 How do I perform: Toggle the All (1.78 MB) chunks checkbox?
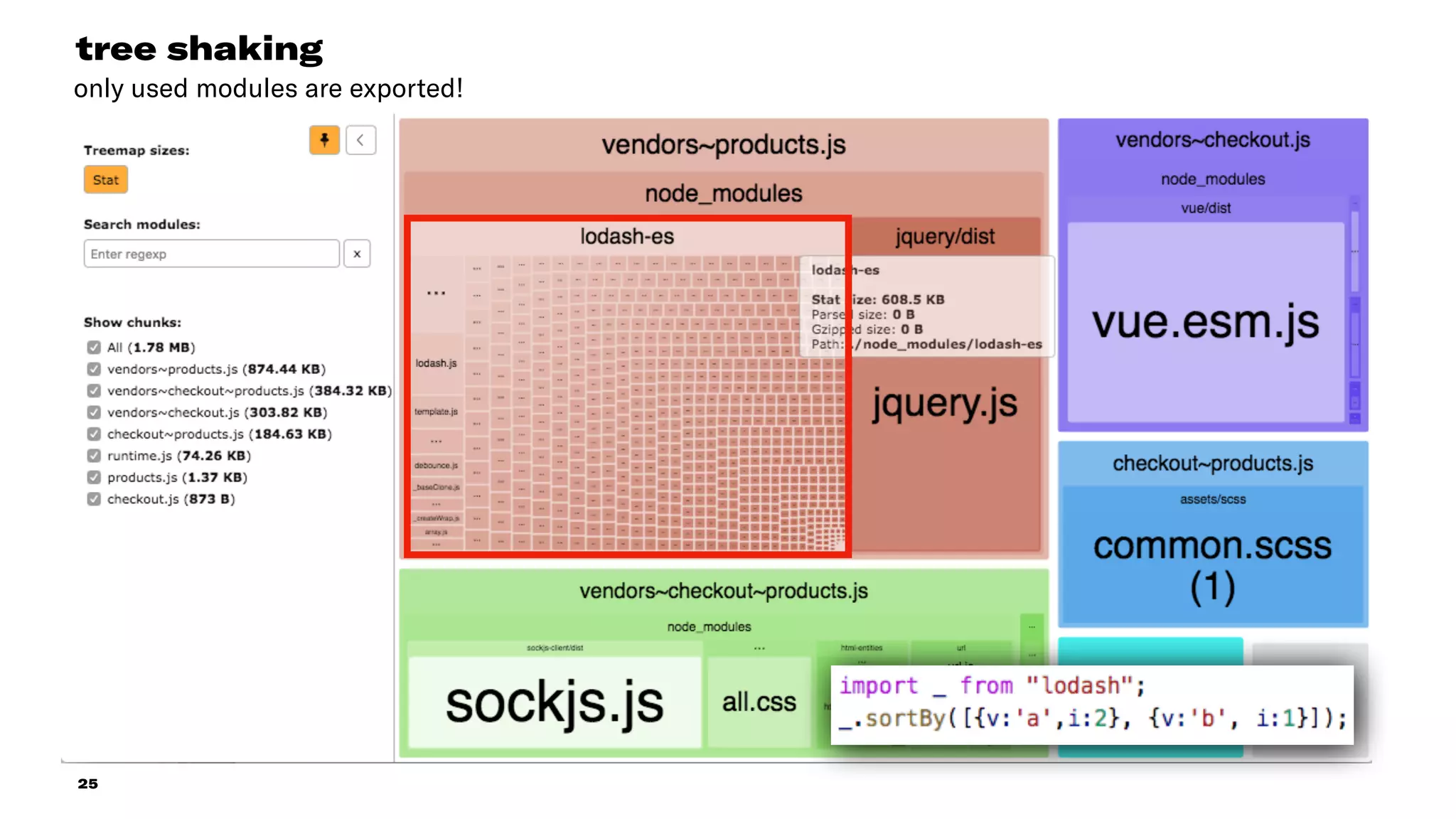point(94,348)
